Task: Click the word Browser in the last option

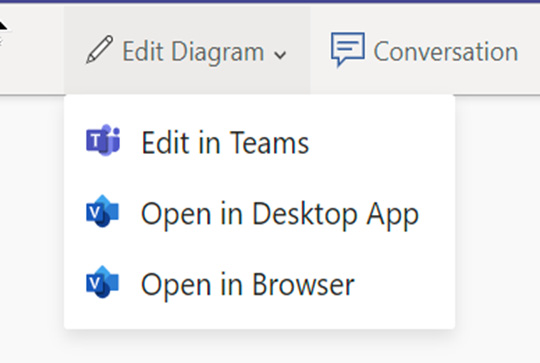Action: coord(303,284)
